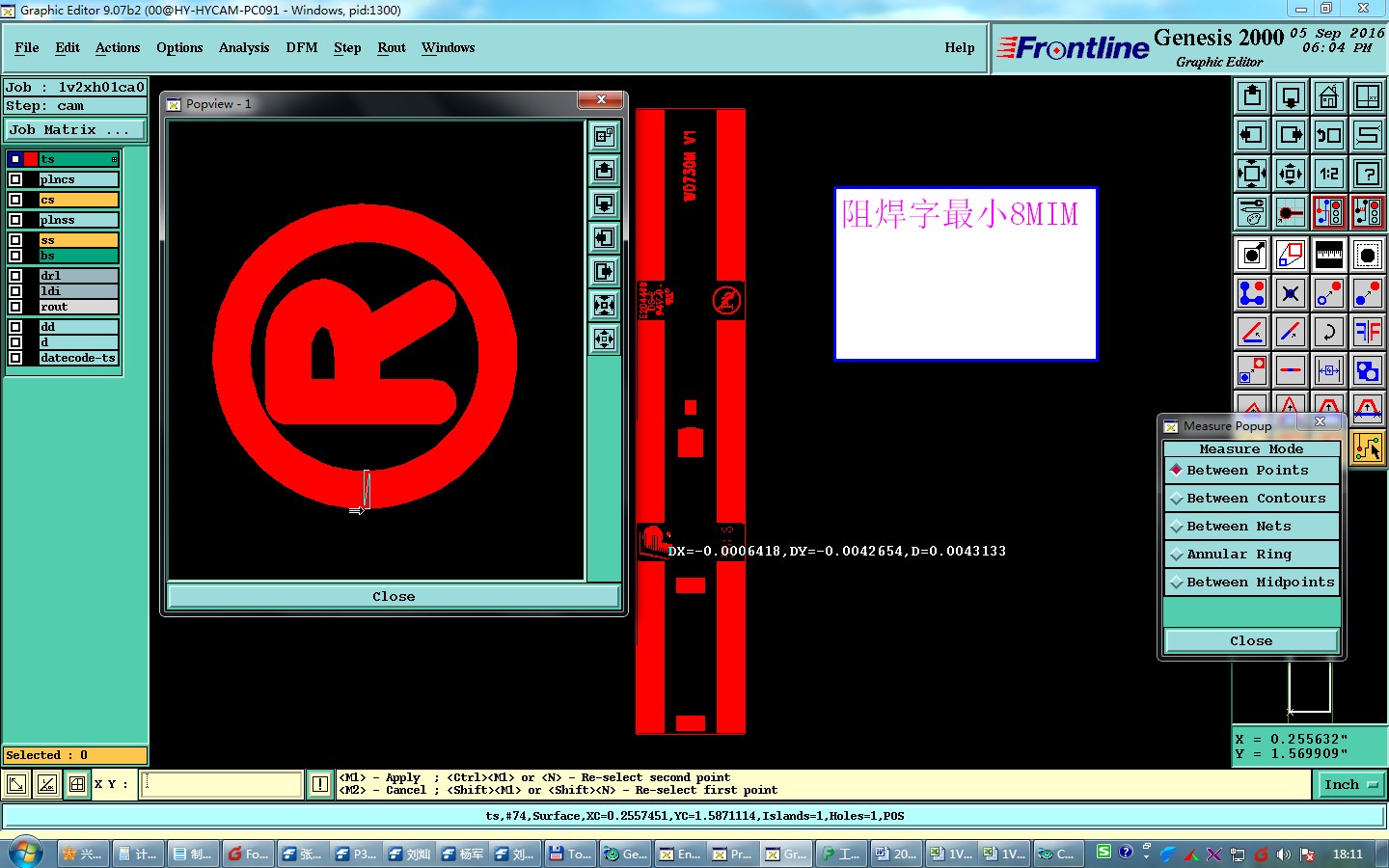Click the zoom in icon in Popview
The width and height of the screenshot is (1389, 868).
click(605, 306)
